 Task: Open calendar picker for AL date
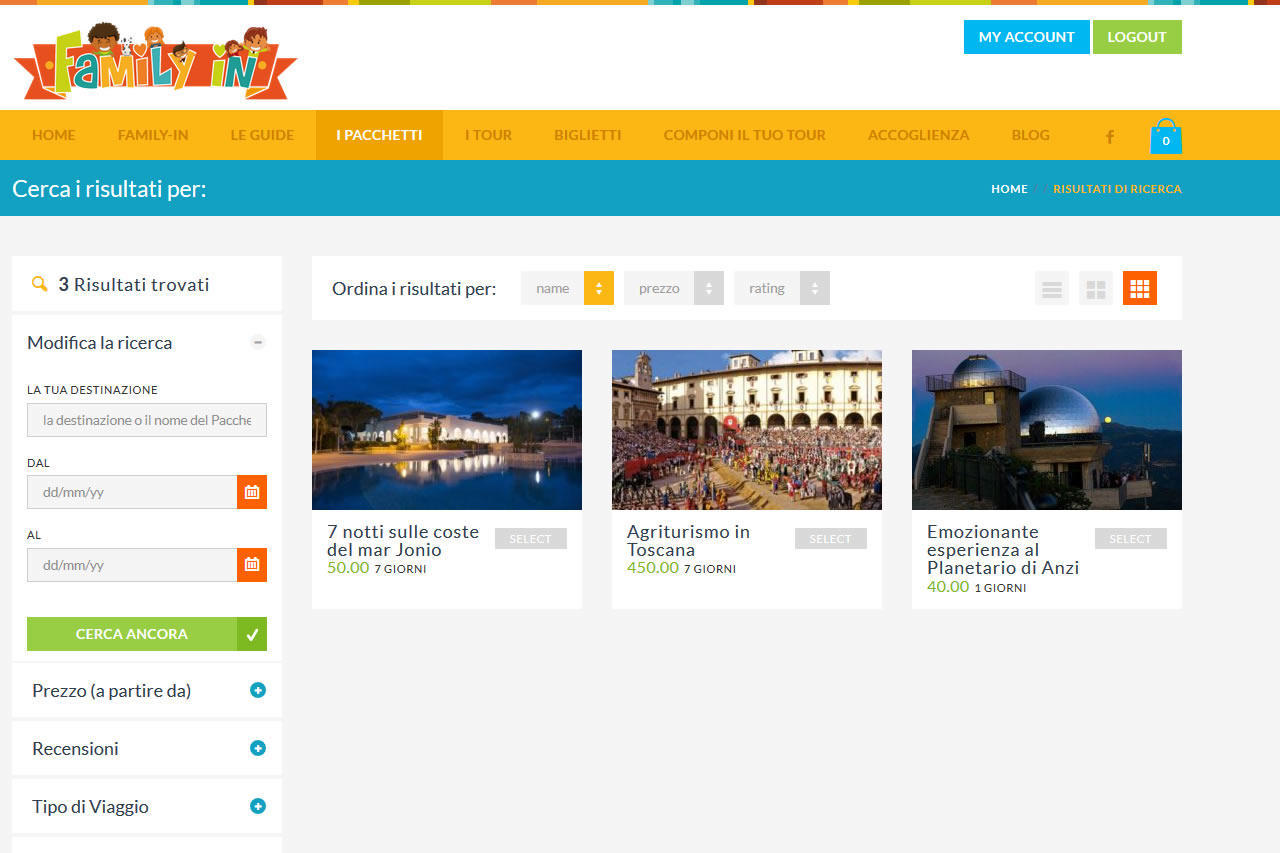tap(252, 565)
